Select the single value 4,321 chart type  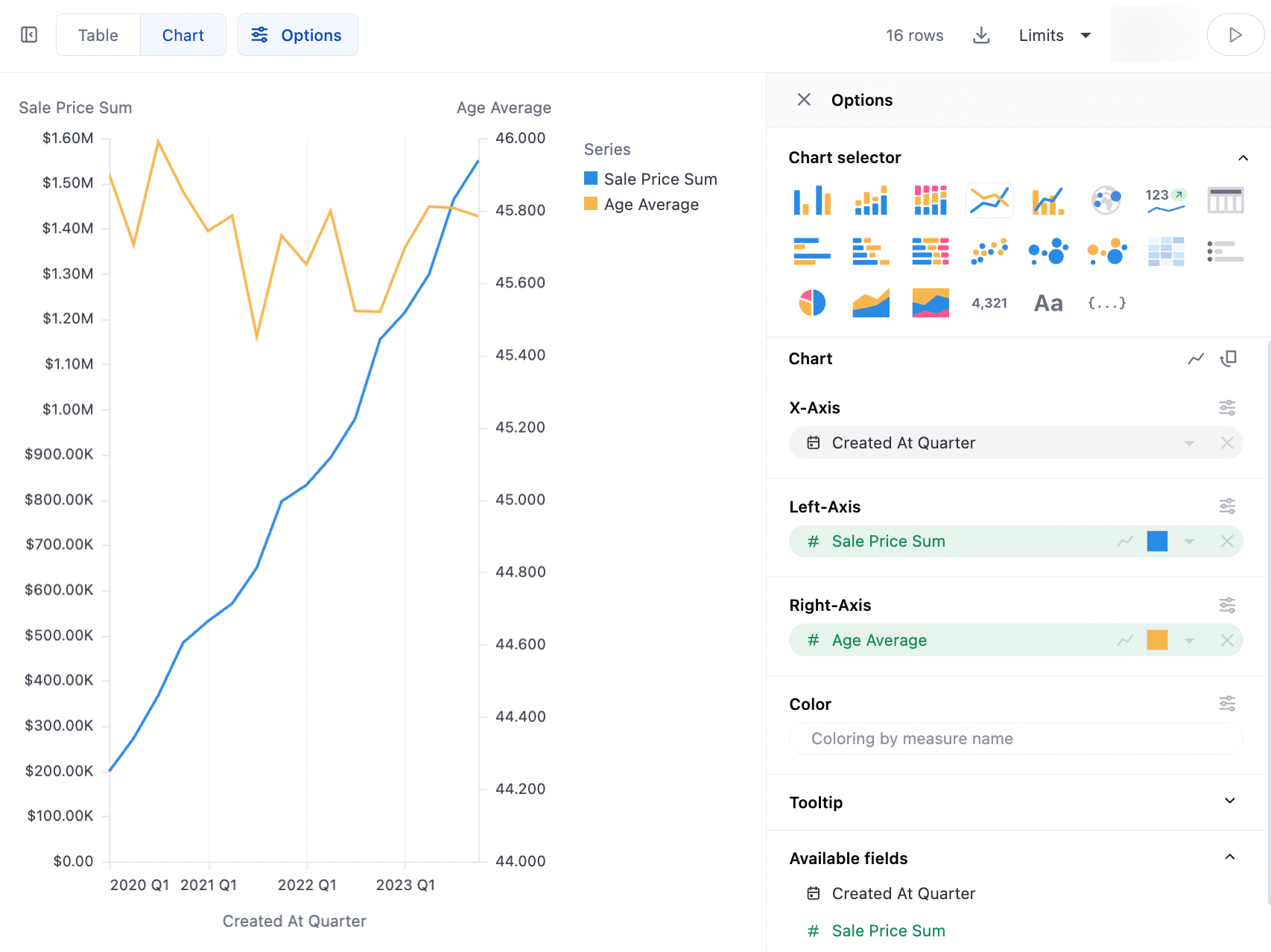[x=989, y=303]
